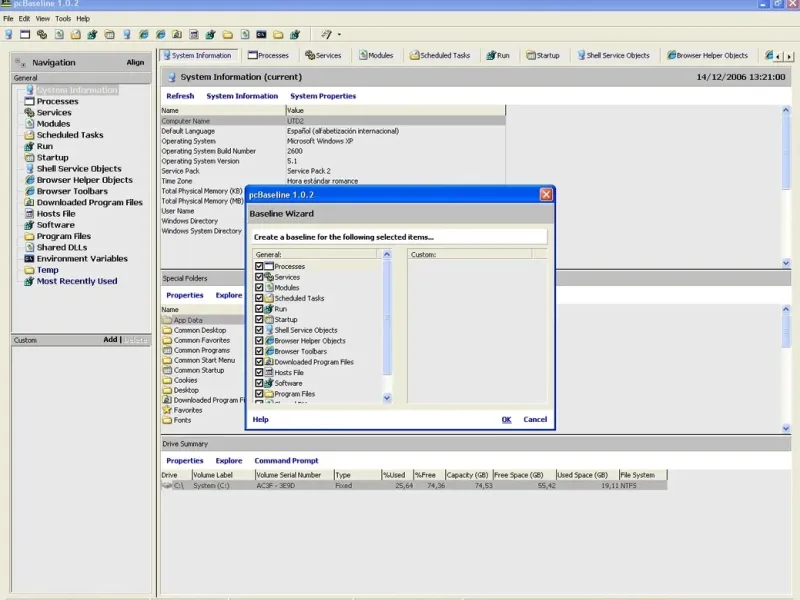Click the Most Recently Used icon in navigation
800x600 pixels.
[29, 281]
